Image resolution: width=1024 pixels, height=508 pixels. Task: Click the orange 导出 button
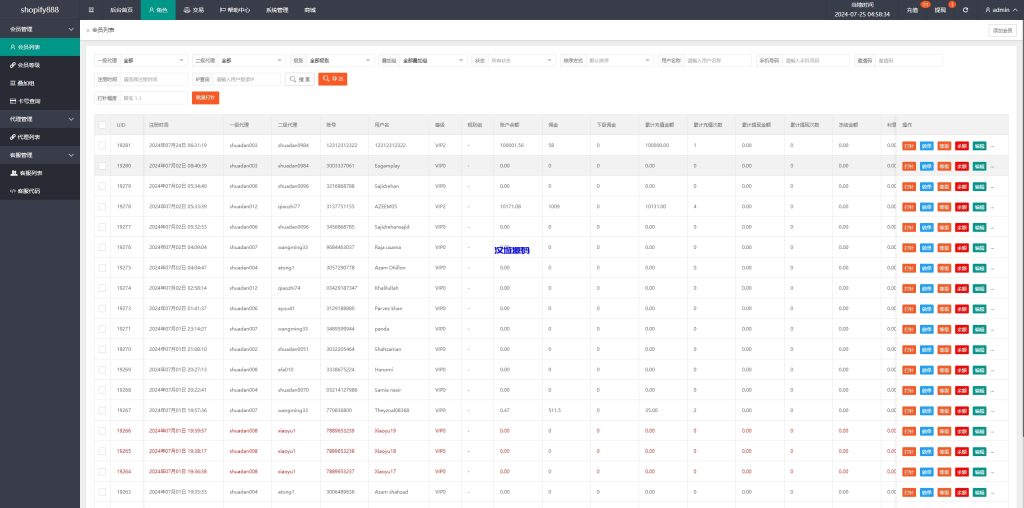[332, 79]
